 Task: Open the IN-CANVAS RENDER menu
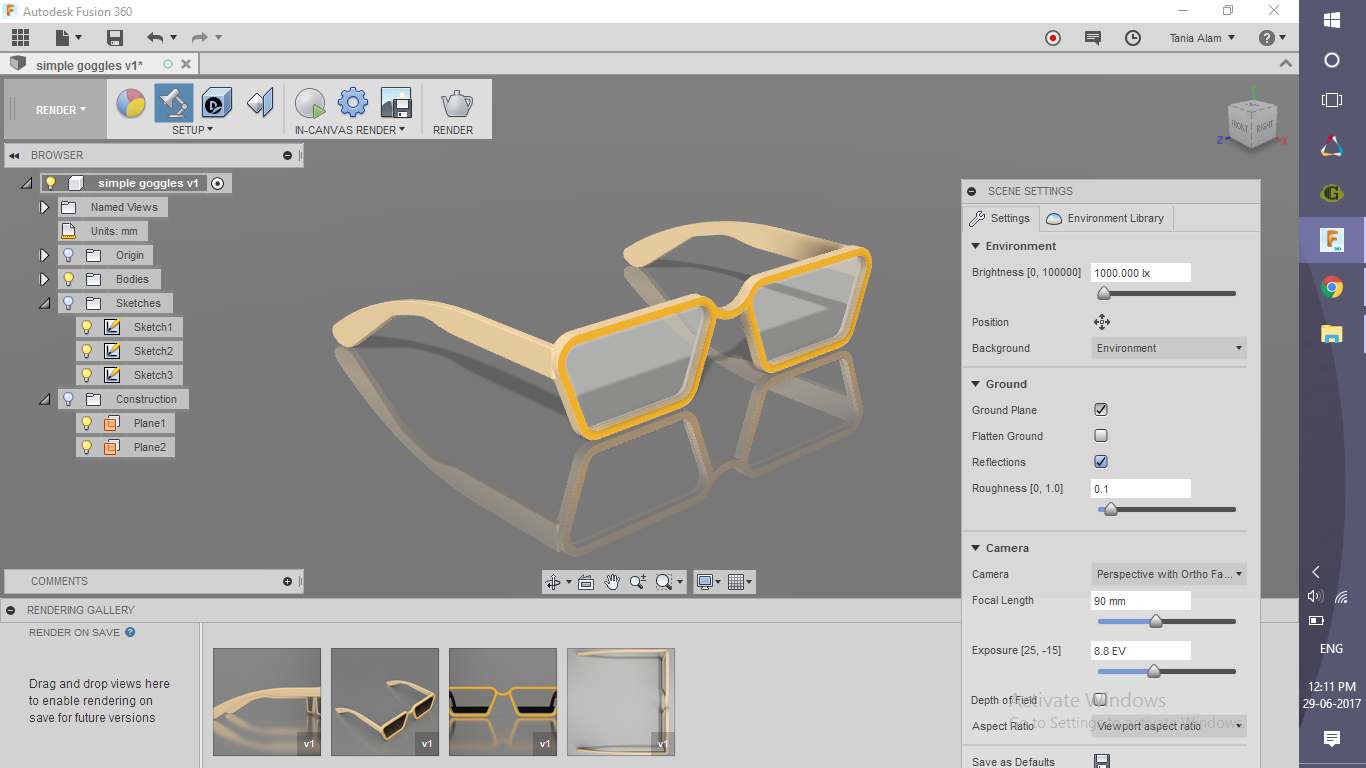tap(350, 130)
